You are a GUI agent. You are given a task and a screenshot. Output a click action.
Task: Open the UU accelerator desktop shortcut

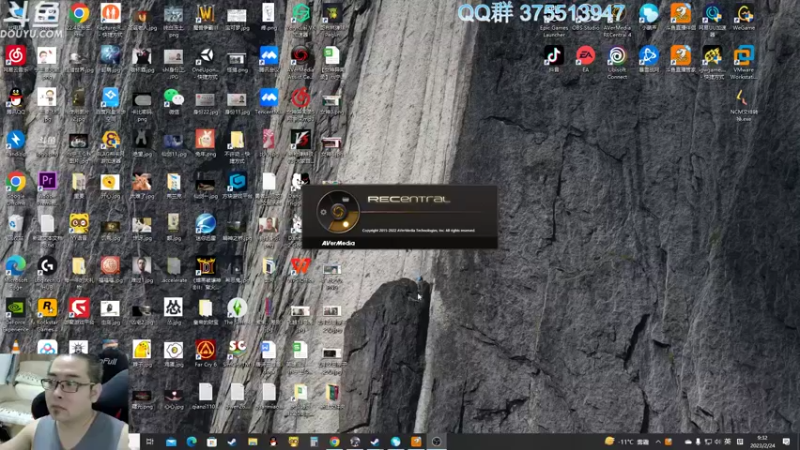point(712,19)
